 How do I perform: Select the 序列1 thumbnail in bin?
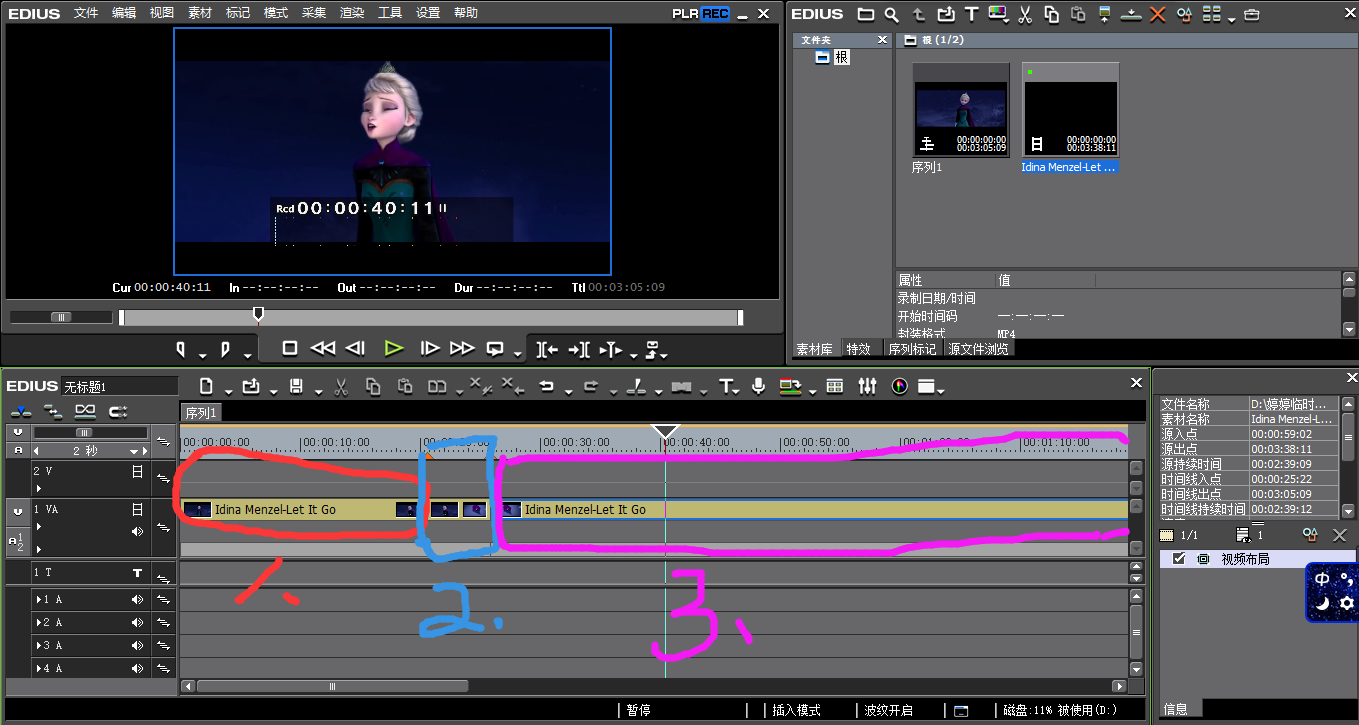coord(962,110)
